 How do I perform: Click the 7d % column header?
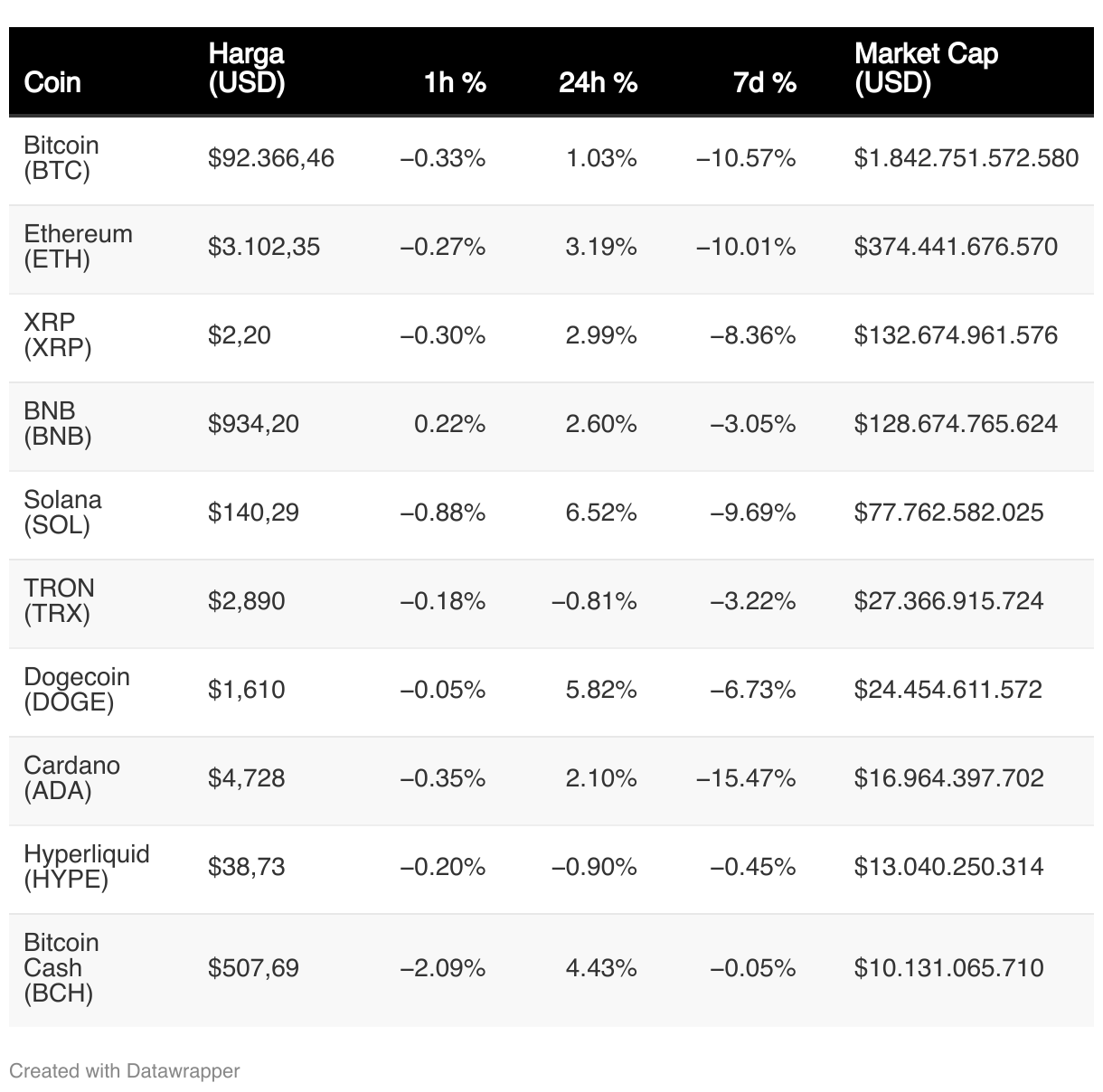pos(765,82)
